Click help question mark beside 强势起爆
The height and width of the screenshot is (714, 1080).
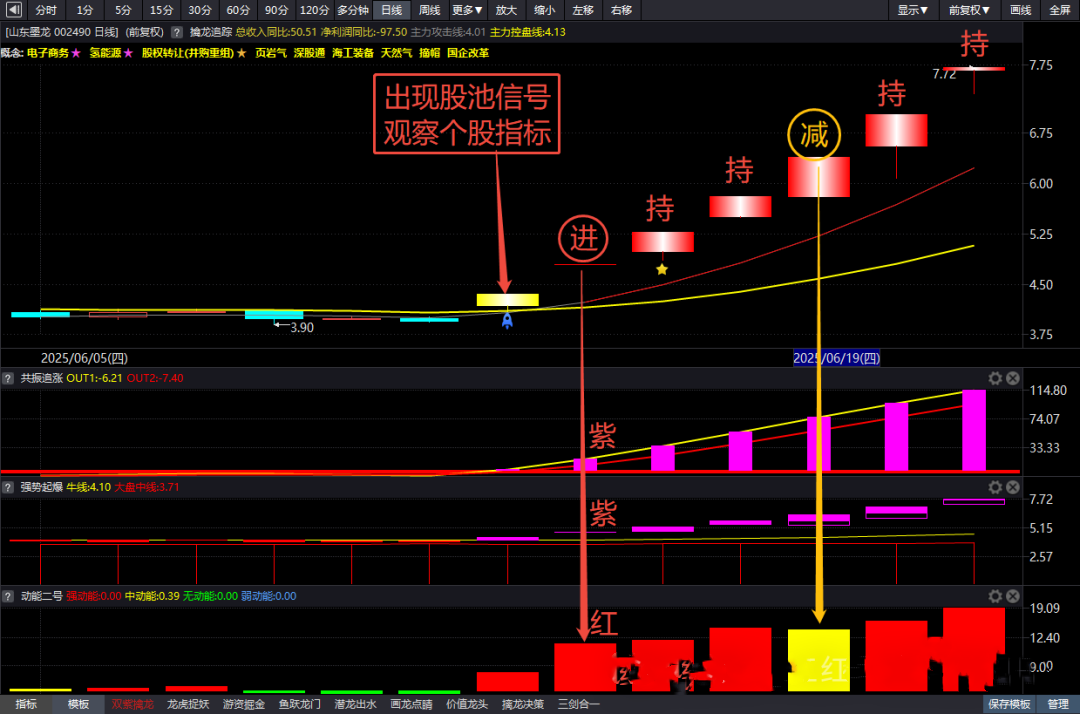(x=8, y=487)
